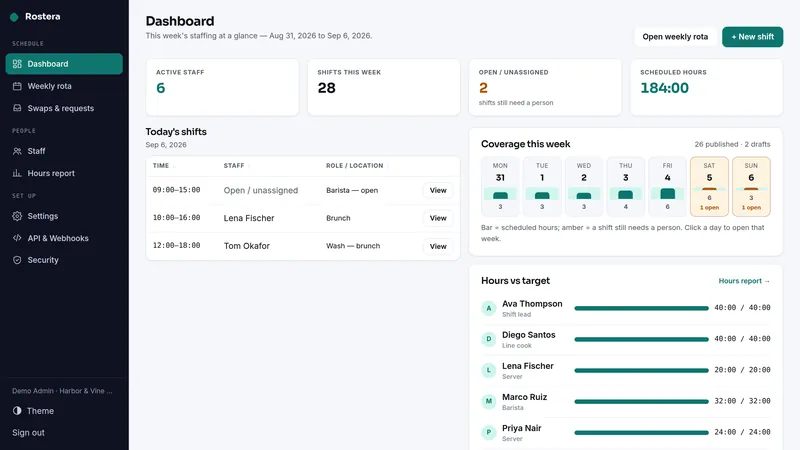Open Settings in sidebar
This screenshot has height=450, width=800.
coord(64,216)
